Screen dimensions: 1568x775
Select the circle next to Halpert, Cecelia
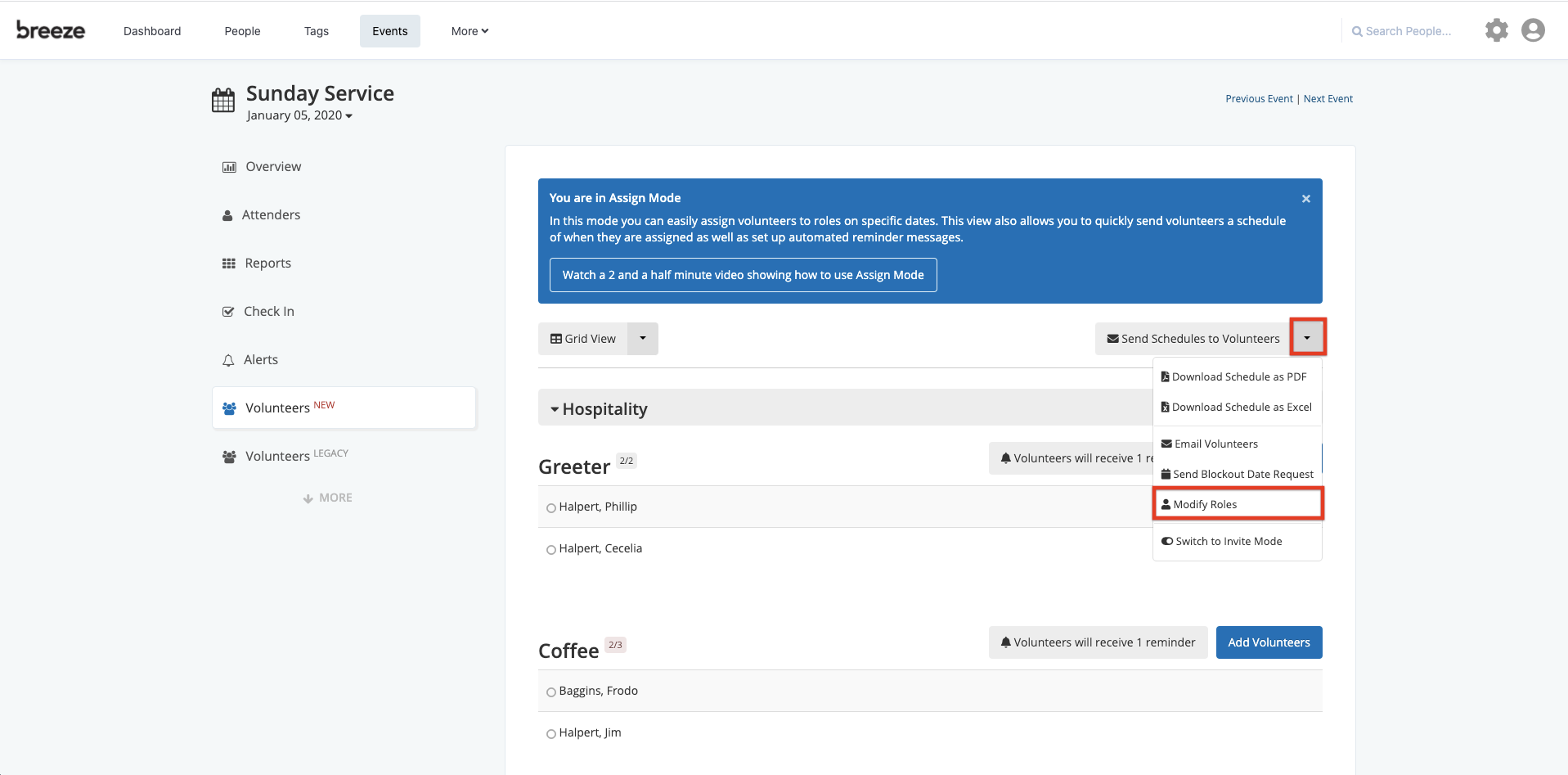551,550
